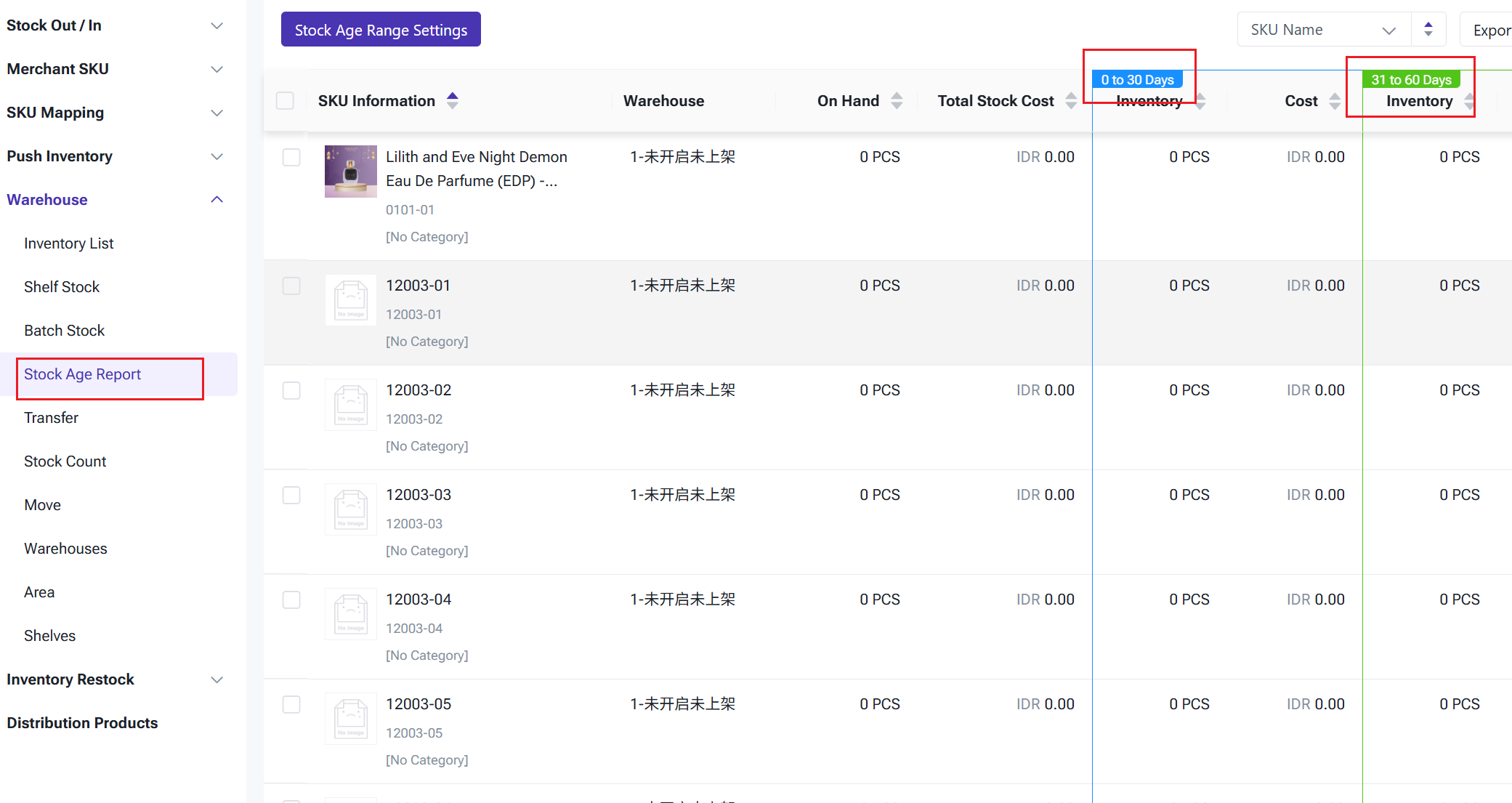Viewport: 1512px width, 803px height.
Task: Sort the 0 to 30 Days Cost column
Action: [x=1335, y=101]
